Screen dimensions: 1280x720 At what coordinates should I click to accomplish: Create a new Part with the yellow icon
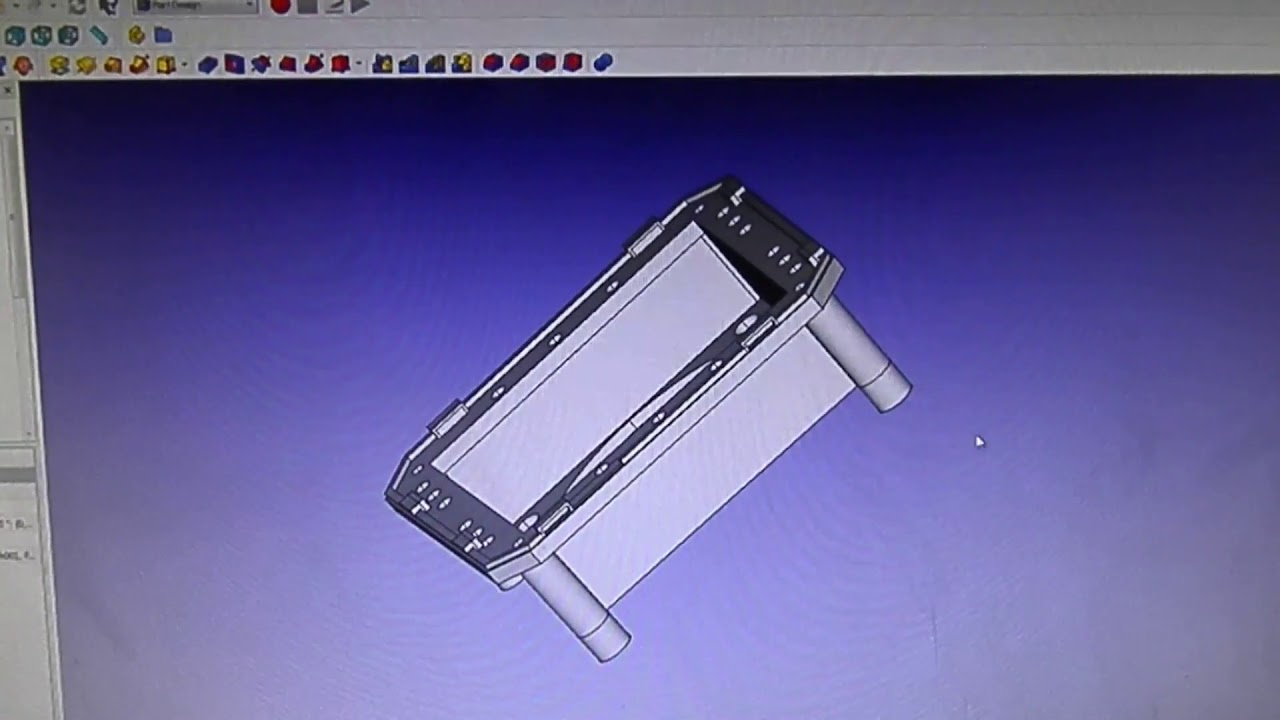[136, 36]
